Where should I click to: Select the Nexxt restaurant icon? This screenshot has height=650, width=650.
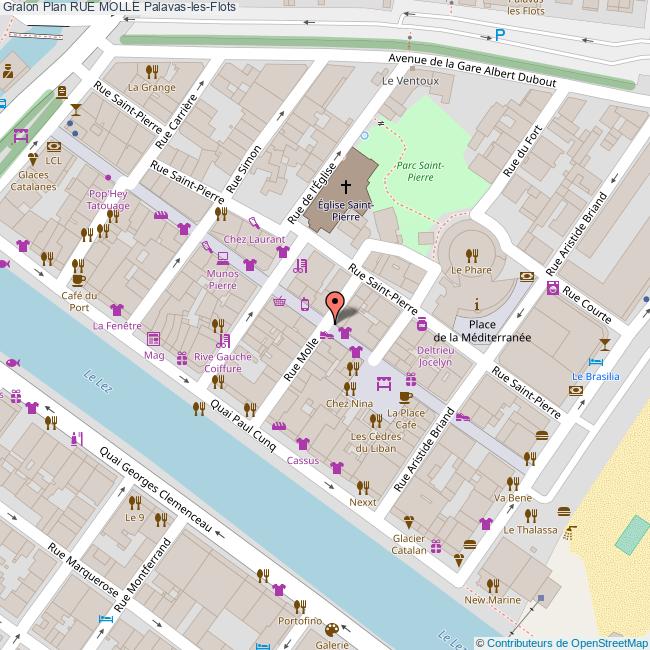tap(362, 486)
